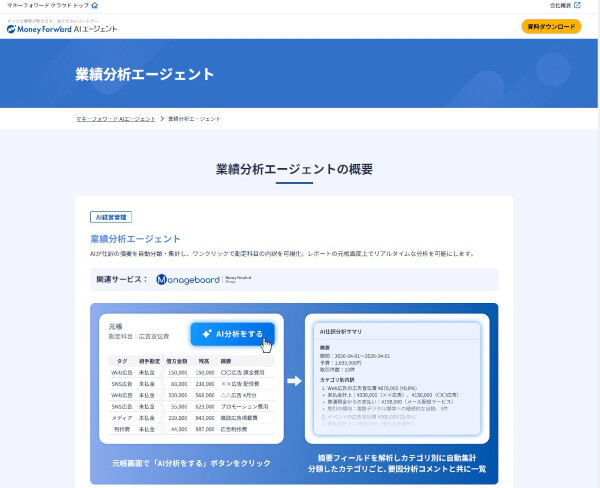Open the AI仕訳分析サマリ illustration panel
The image size is (600, 488).
(x=397, y=379)
